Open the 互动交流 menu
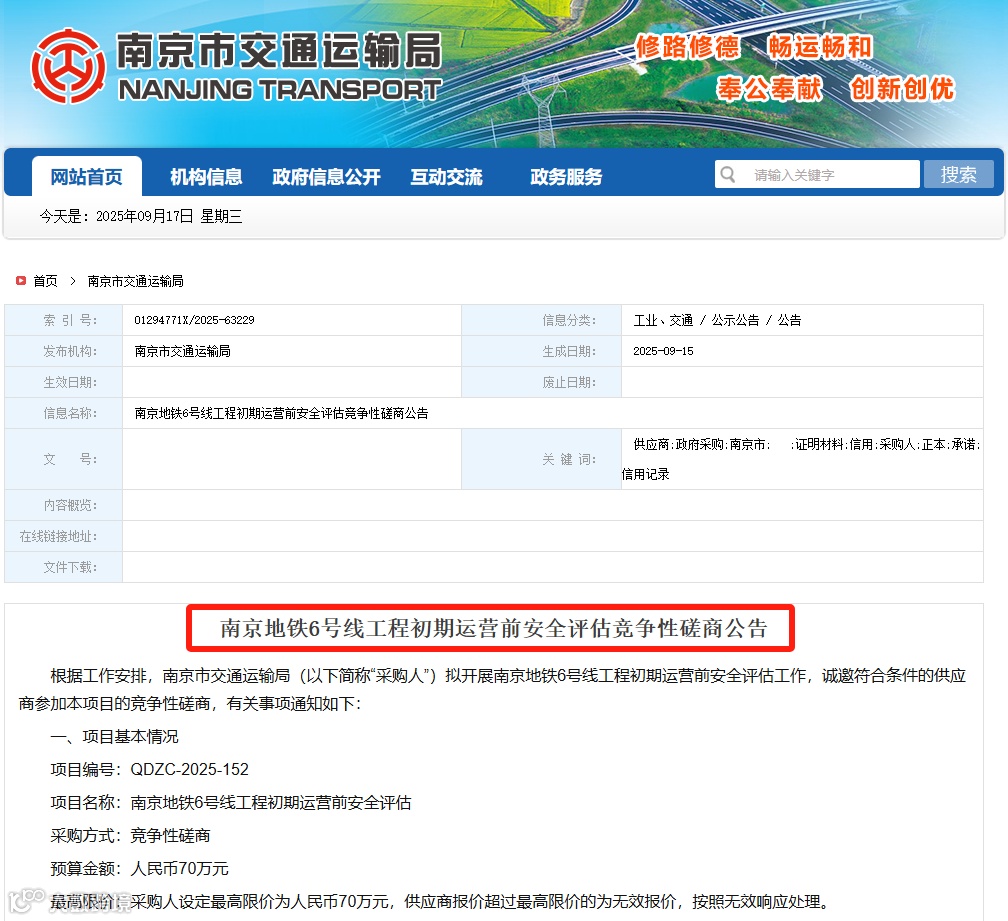This screenshot has height=921, width=1008. click(447, 176)
